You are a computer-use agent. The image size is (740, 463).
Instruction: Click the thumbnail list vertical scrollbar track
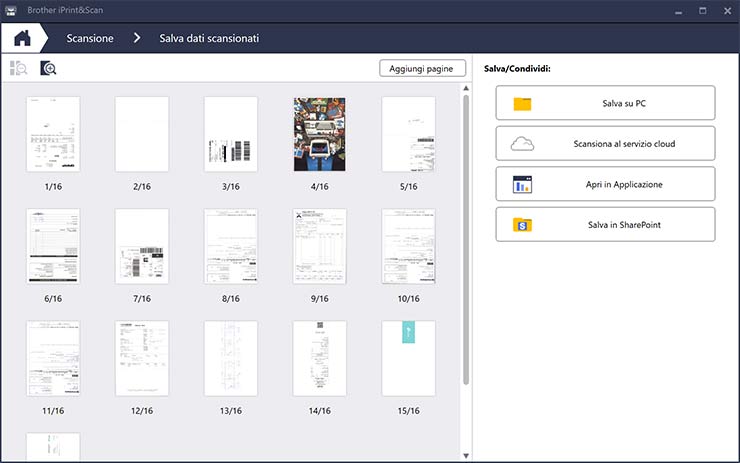pos(466,420)
